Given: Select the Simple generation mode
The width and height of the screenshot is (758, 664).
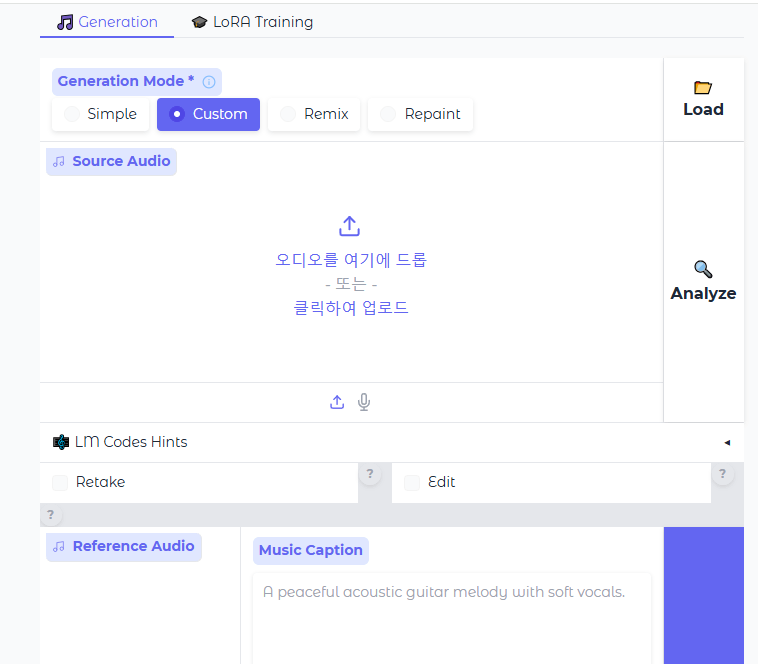Looking at the screenshot, I should pyautogui.click(x=101, y=114).
